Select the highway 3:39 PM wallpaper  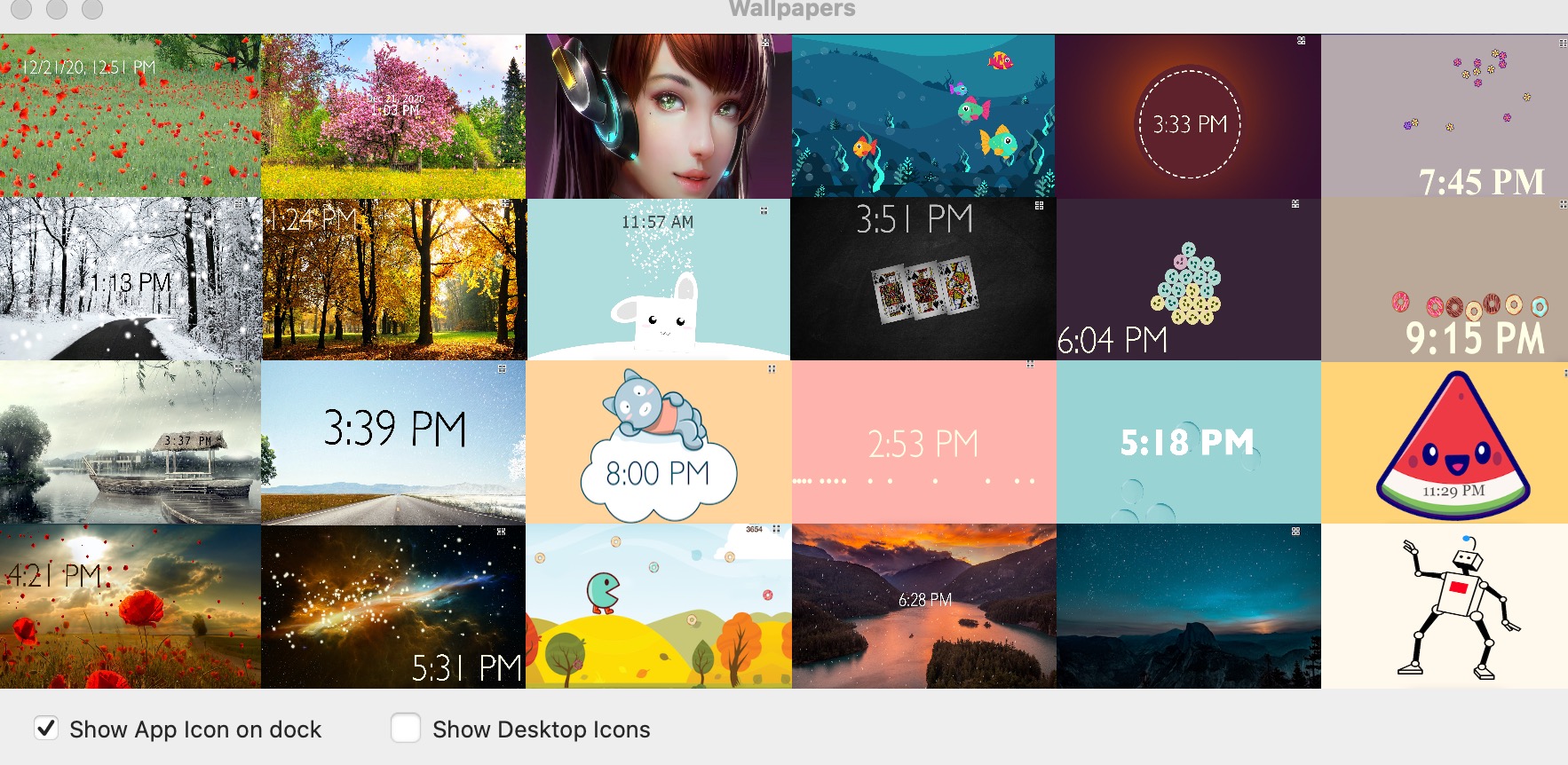tap(393, 442)
